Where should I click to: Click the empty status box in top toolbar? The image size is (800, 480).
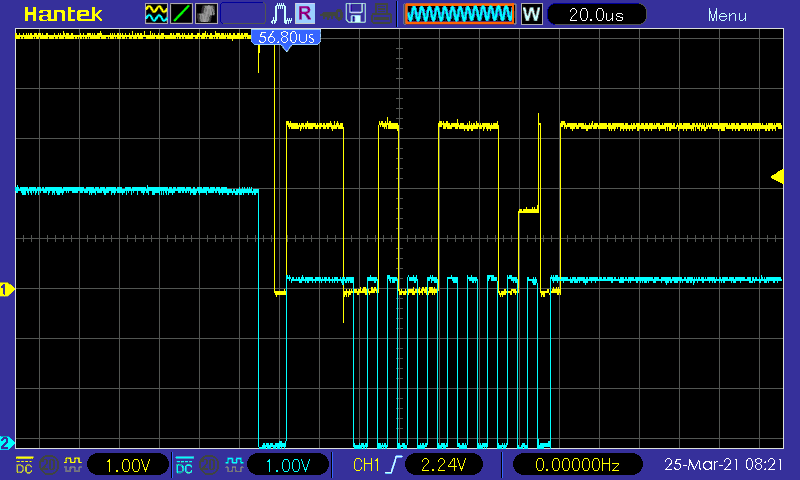243,14
